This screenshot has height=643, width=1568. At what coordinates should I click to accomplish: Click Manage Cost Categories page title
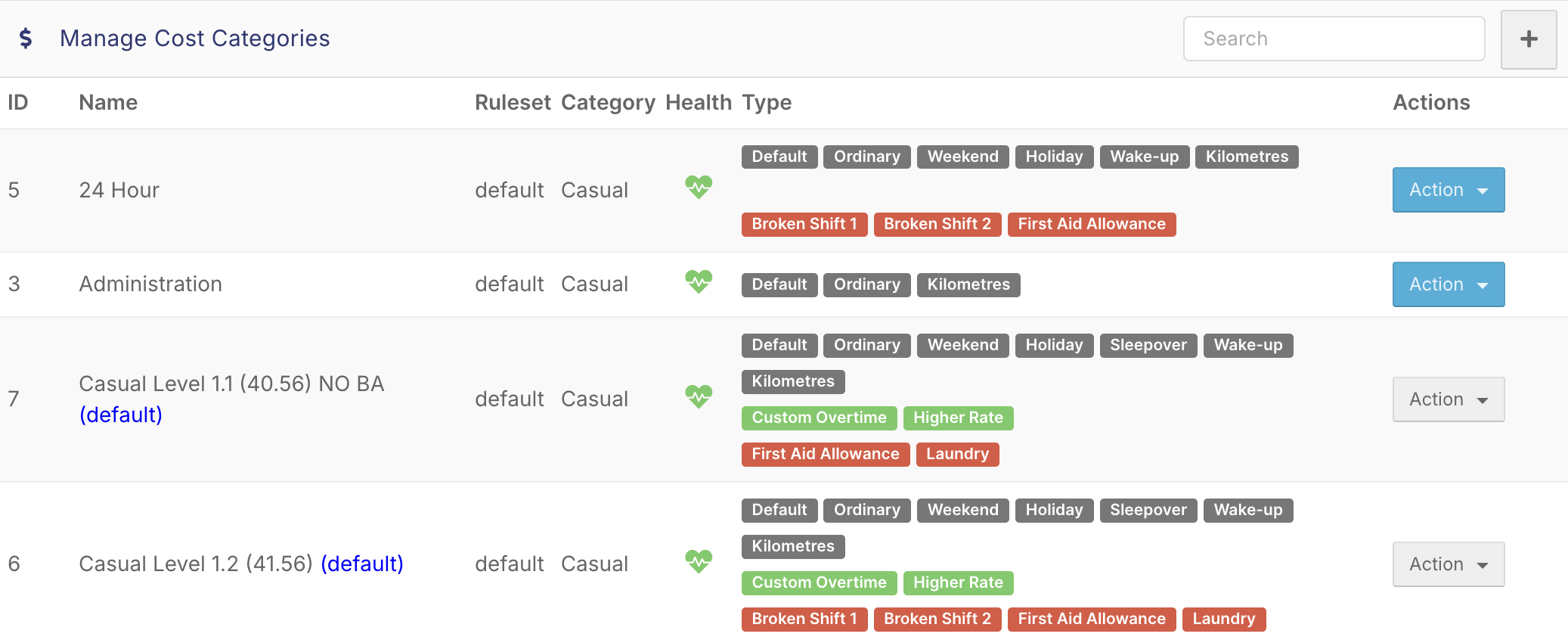click(195, 39)
